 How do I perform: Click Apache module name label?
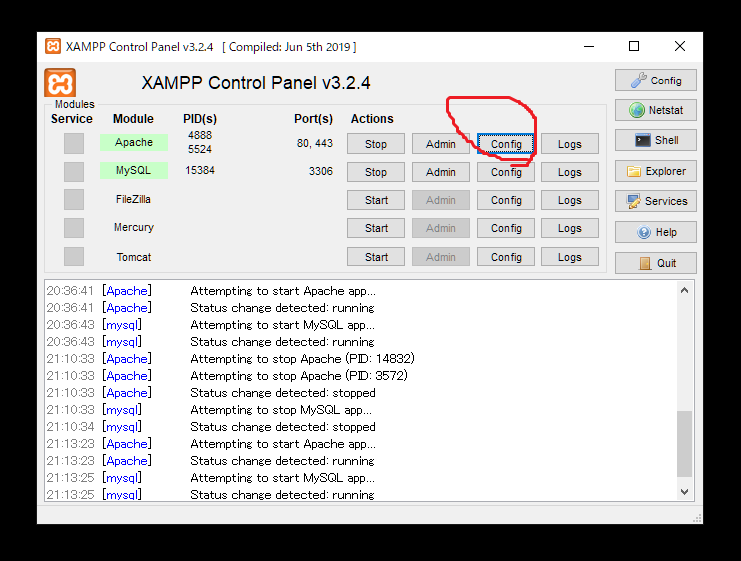tap(134, 142)
